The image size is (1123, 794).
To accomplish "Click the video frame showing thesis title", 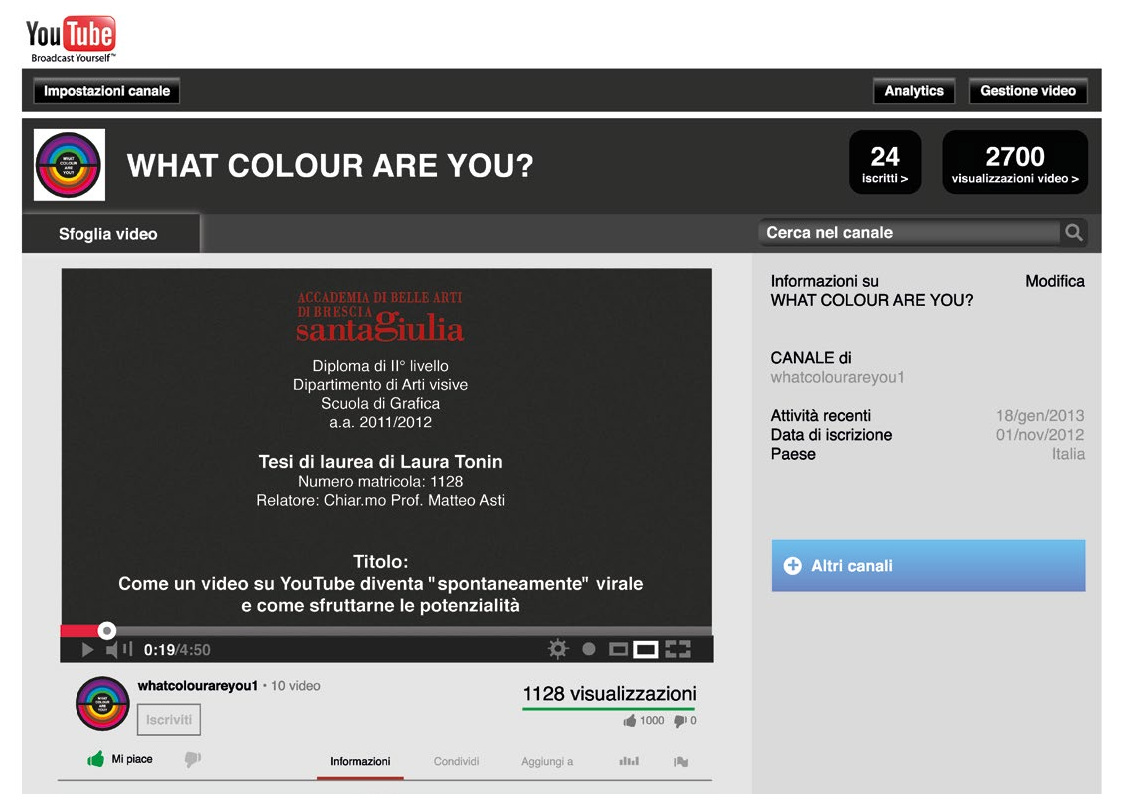I will pyautogui.click(x=387, y=447).
